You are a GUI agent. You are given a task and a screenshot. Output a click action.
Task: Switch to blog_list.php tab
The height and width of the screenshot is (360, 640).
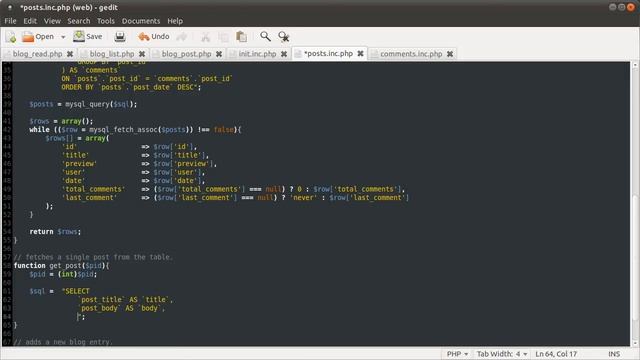tap(112, 54)
